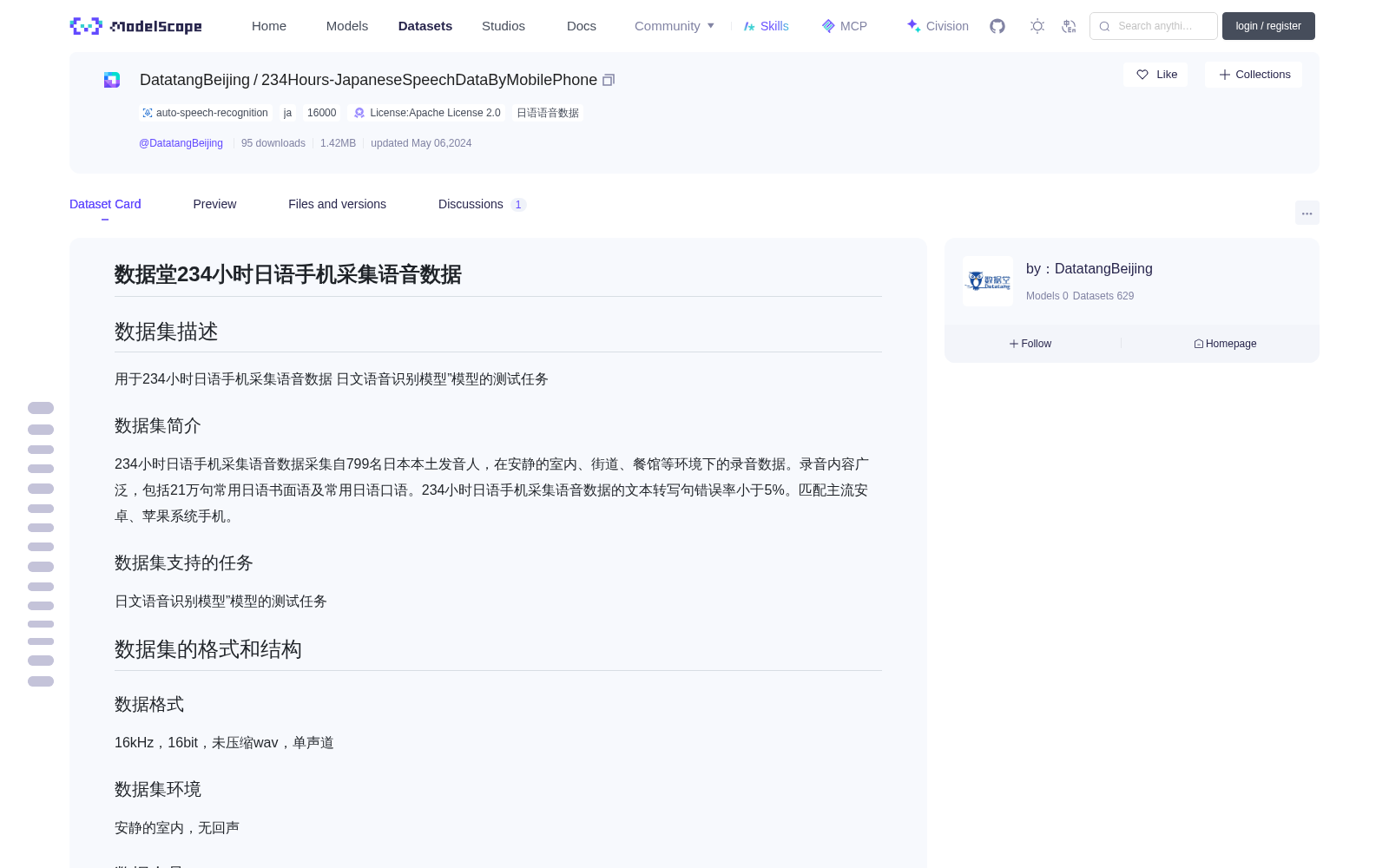Click the updated May 06,2024 text
The height and width of the screenshot is (868, 1389).
421,143
